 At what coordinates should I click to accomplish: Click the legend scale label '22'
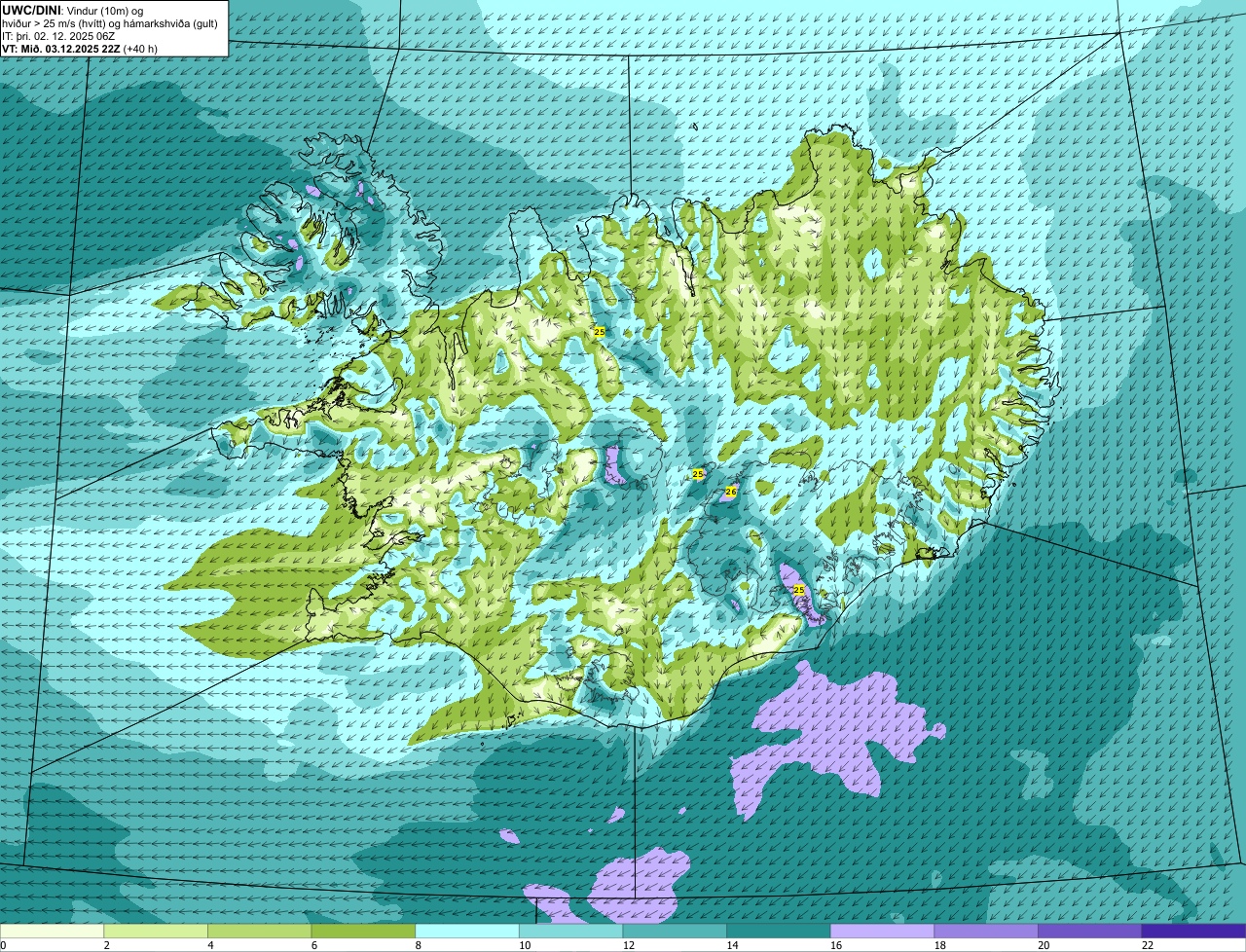pyautogui.click(x=1147, y=945)
